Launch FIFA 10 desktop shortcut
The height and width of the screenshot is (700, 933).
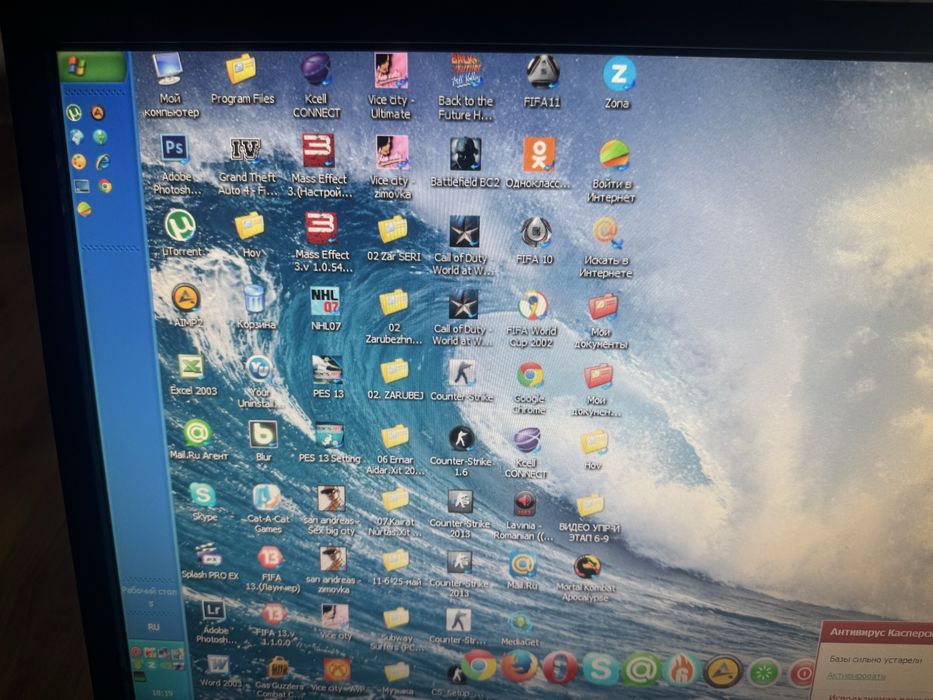click(535, 240)
